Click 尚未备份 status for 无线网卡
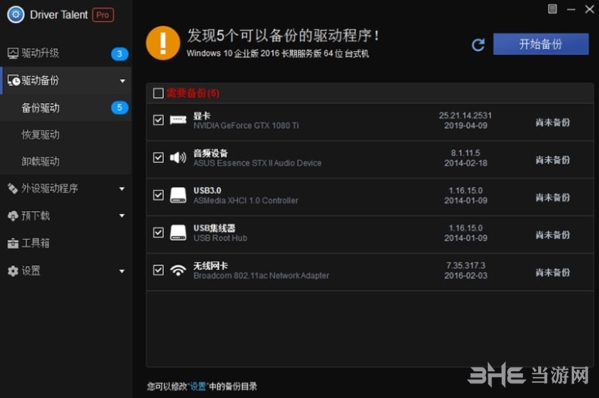599x398 pixels. coord(552,272)
